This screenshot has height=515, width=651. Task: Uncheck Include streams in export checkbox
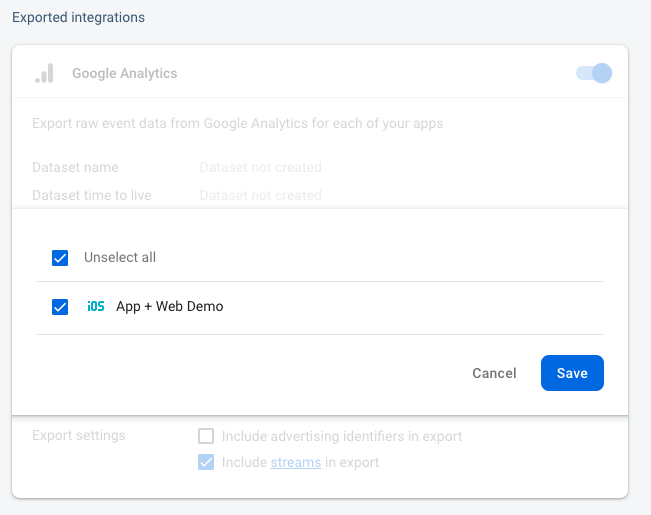pos(206,462)
